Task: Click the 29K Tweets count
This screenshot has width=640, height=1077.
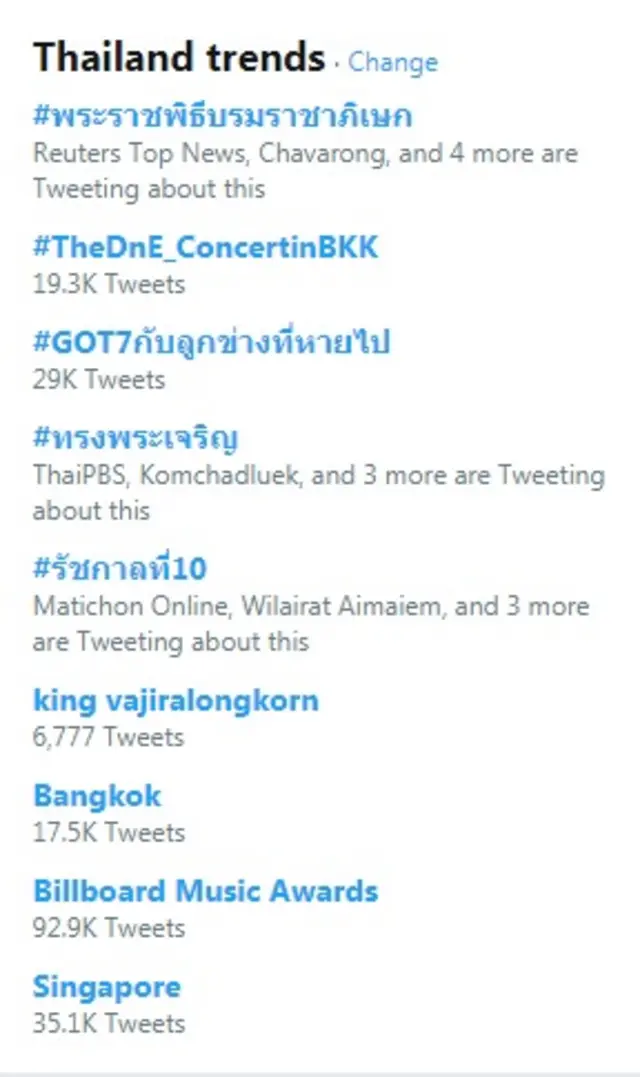Action: coord(99,380)
